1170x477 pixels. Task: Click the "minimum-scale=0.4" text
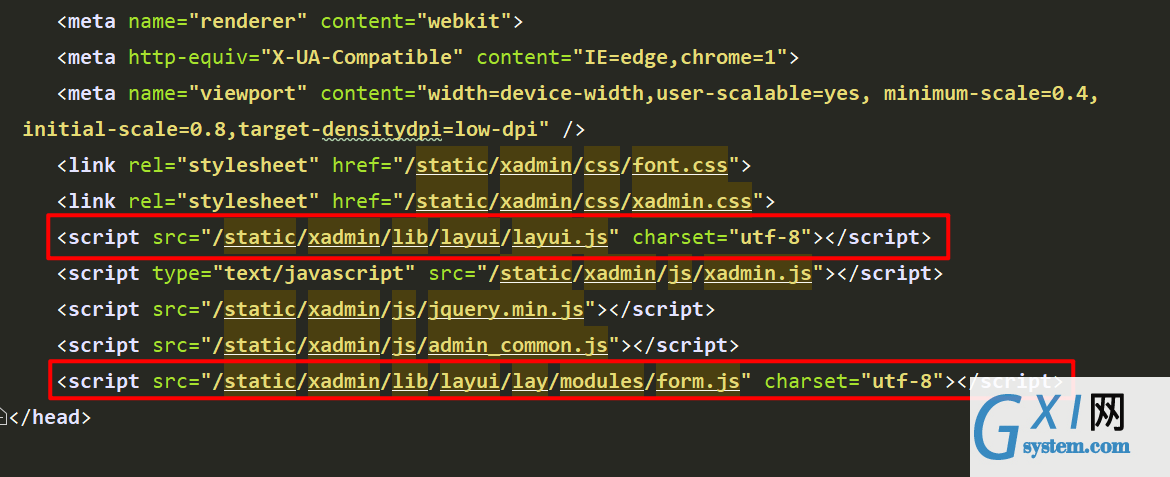pyautogui.click(x=986, y=93)
